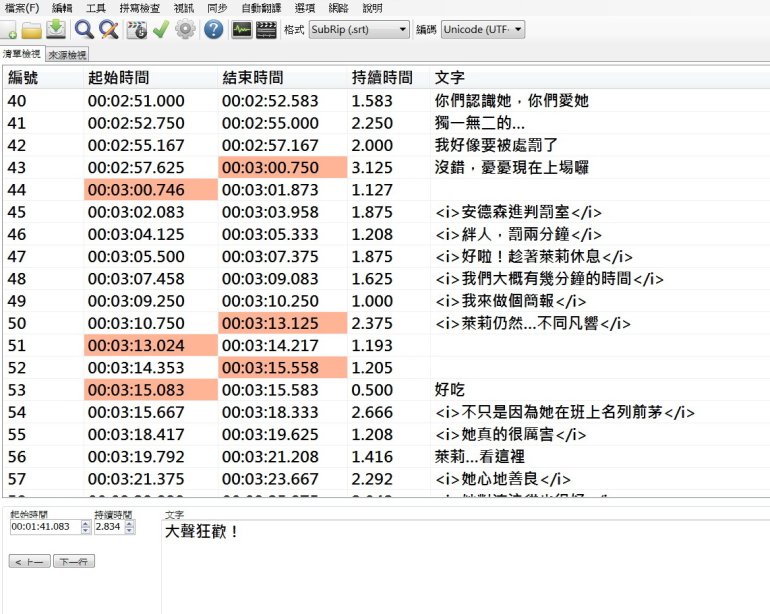Open the 自動翻譯 menu
The width and height of the screenshot is (770, 614).
(x=261, y=8)
